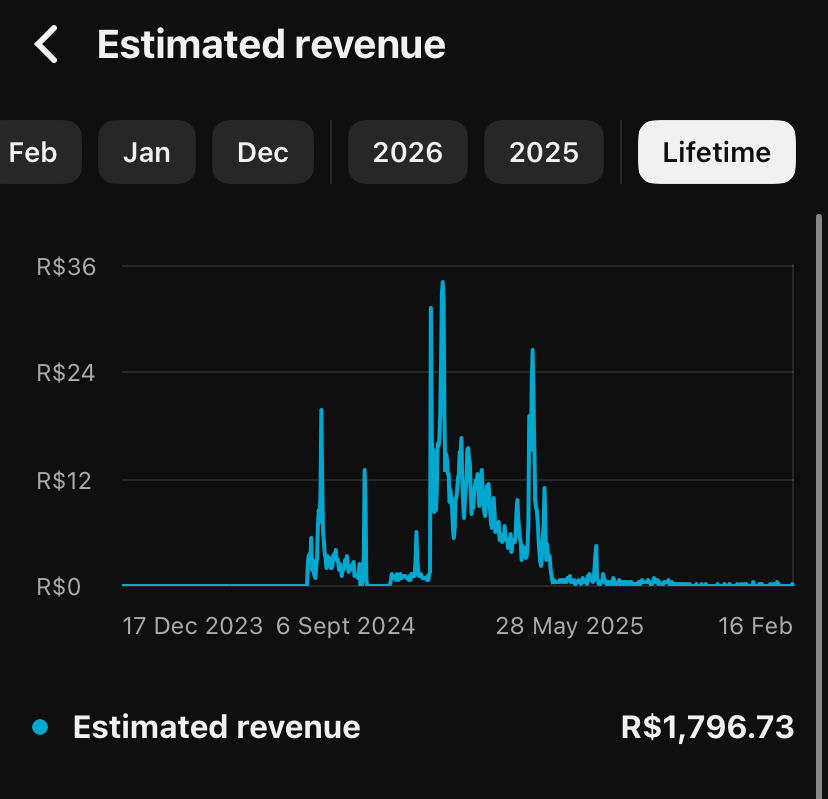Click the 16 Feb end date label
Screen dimensions: 828x799
coord(755,627)
